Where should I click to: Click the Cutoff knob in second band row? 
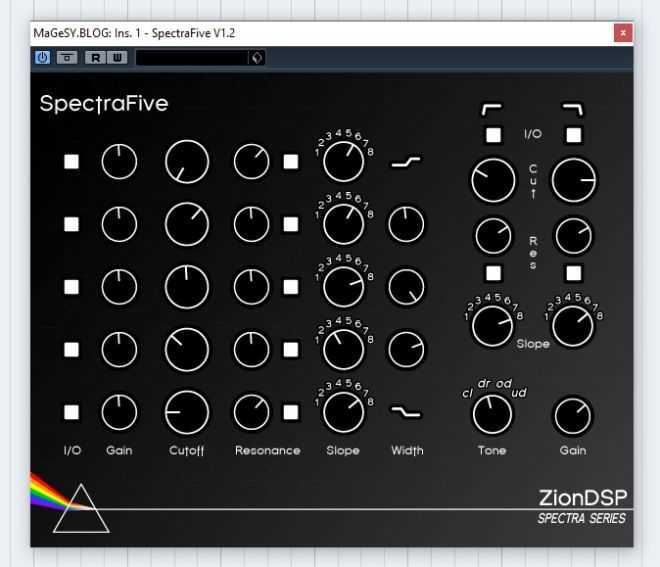pyautogui.click(x=187, y=224)
